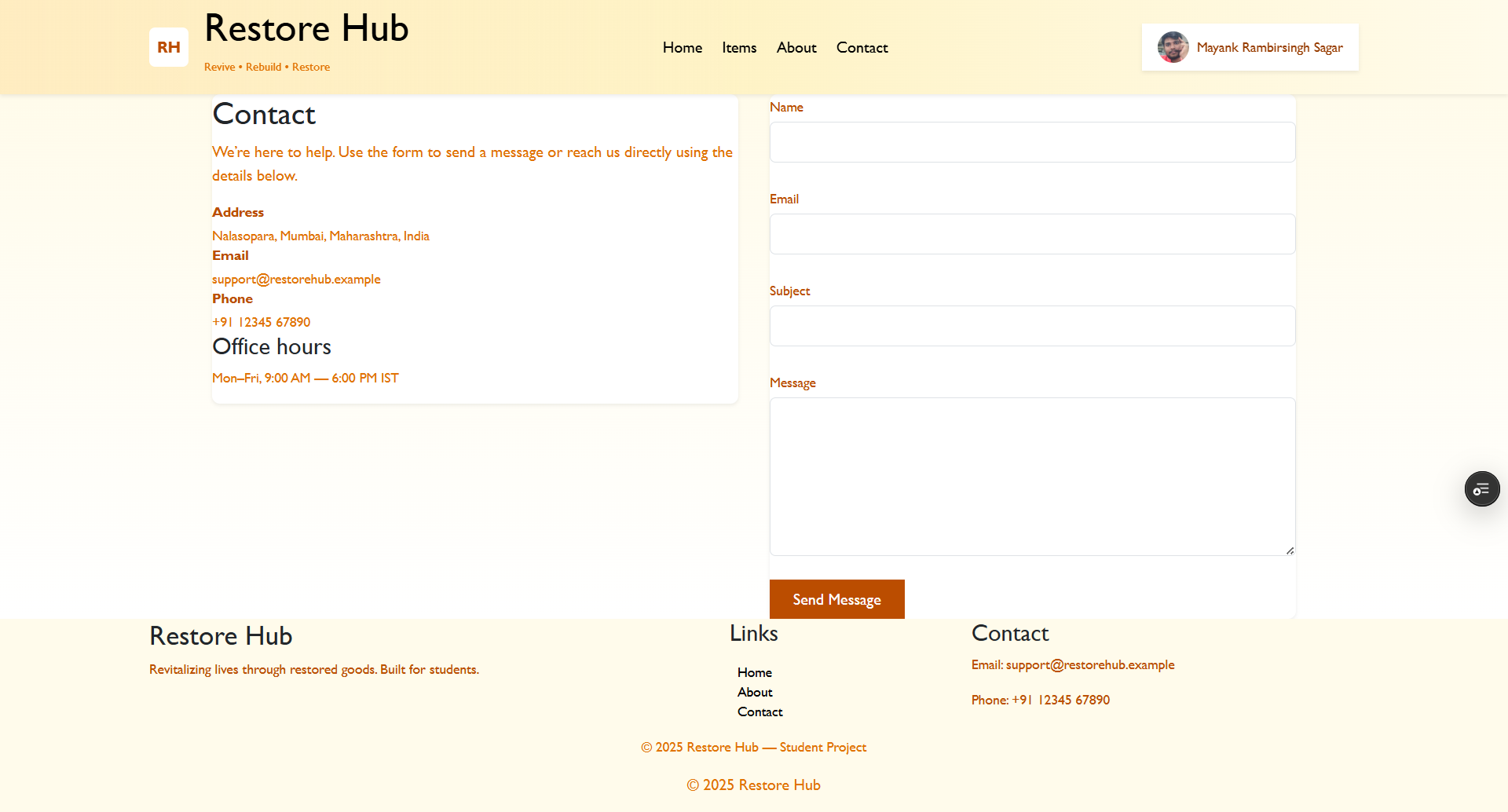Image resolution: width=1508 pixels, height=812 pixels.
Task: Click the Restore Hub footer heading
Action: (x=221, y=635)
